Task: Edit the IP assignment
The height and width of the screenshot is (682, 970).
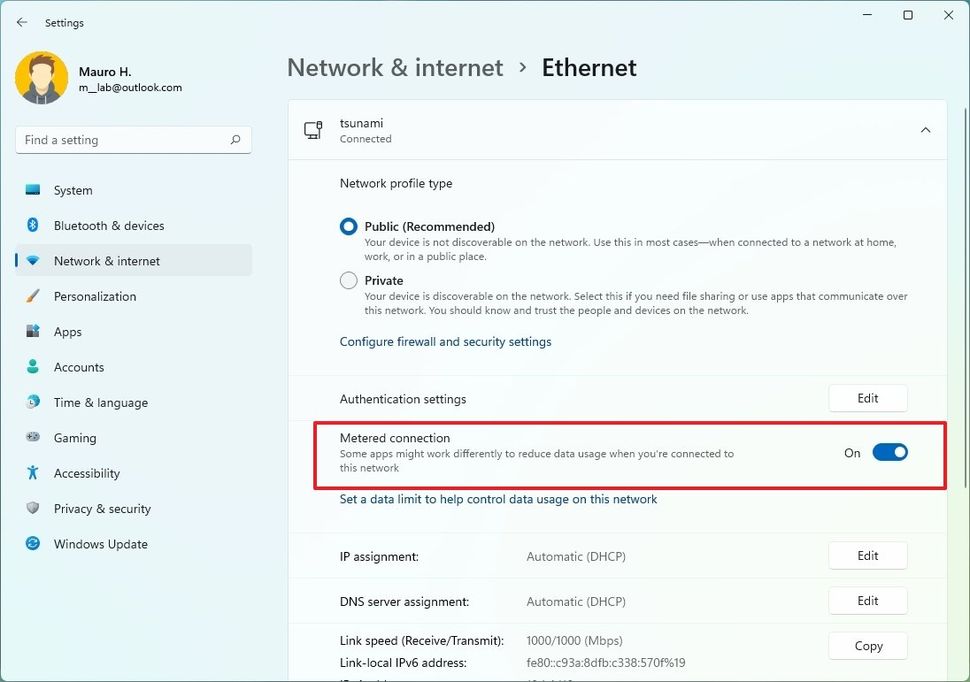Action: (866, 555)
